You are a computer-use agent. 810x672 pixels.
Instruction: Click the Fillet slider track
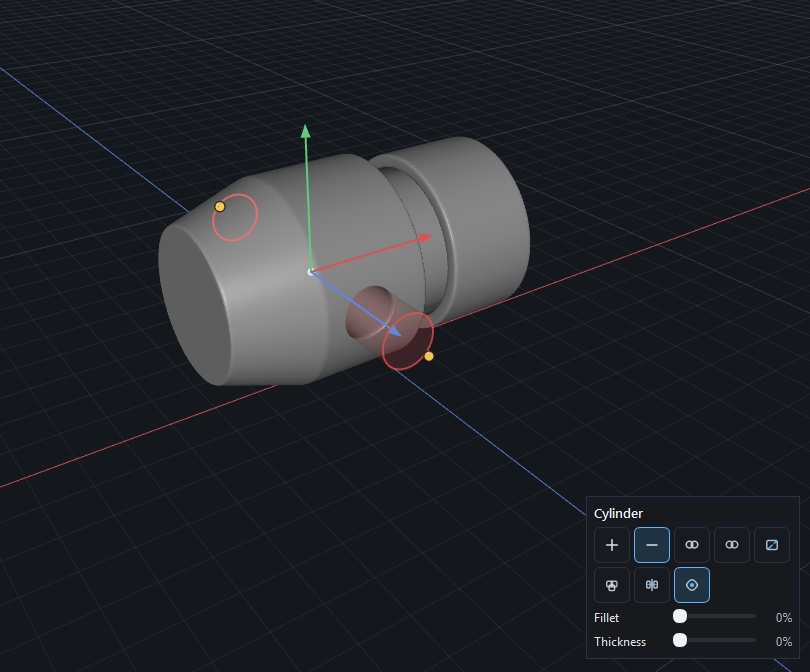point(715,616)
